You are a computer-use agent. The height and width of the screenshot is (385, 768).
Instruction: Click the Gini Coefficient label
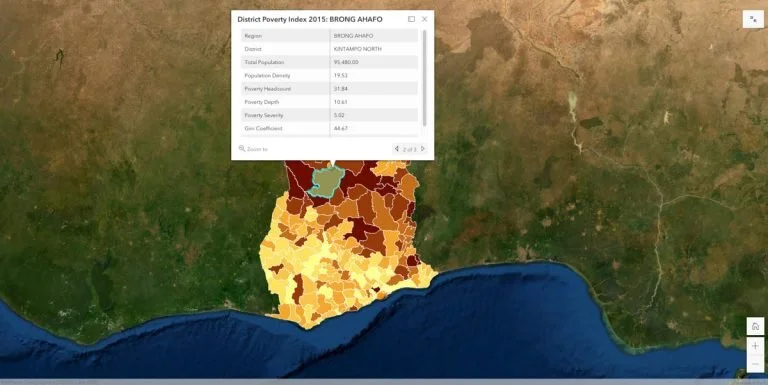264,128
